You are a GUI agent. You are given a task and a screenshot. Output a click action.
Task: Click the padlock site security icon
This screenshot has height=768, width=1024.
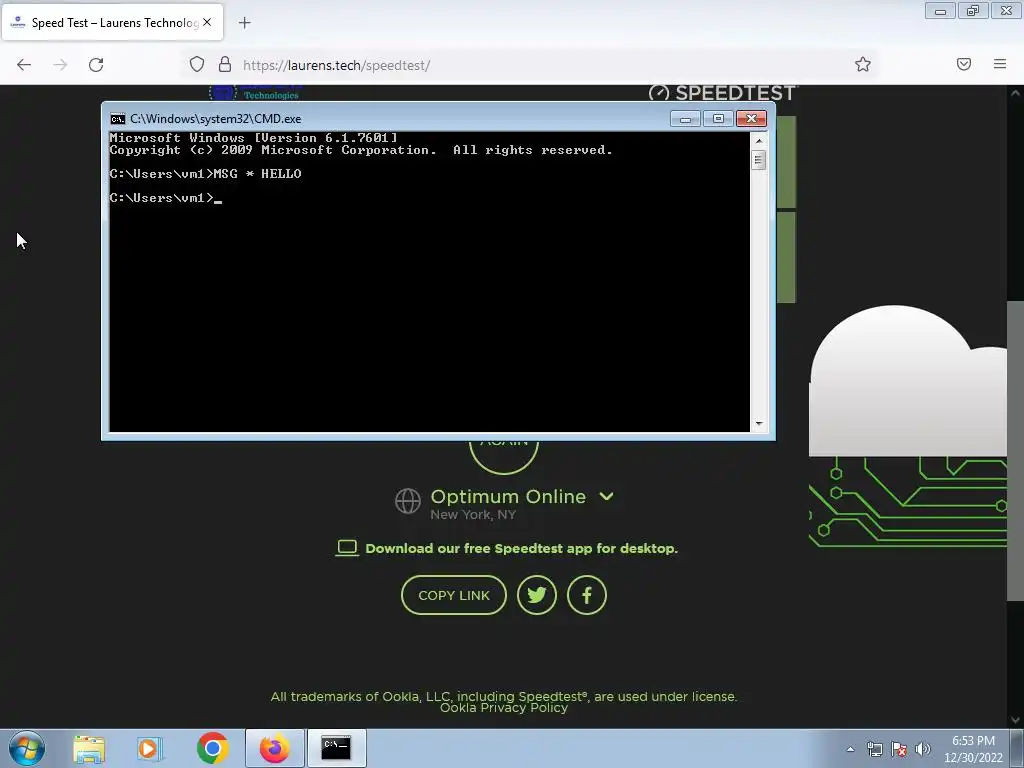pyautogui.click(x=225, y=64)
